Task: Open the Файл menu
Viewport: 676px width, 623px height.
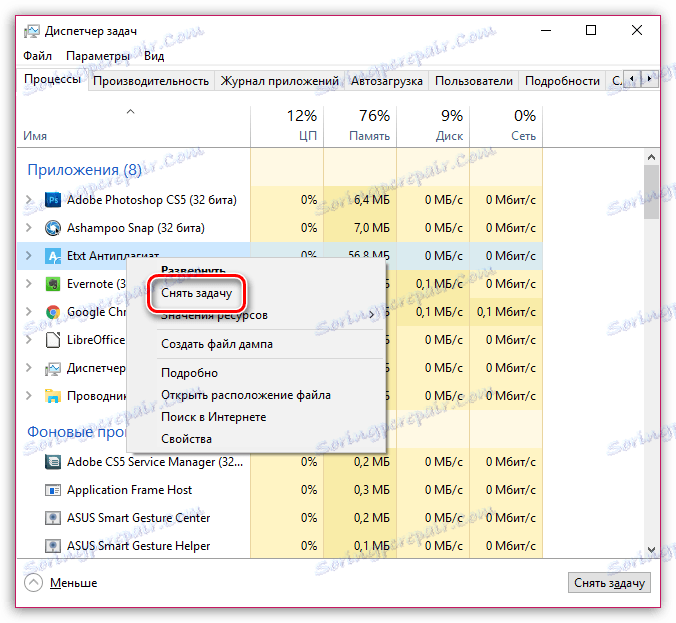Action: (x=38, y=56)
